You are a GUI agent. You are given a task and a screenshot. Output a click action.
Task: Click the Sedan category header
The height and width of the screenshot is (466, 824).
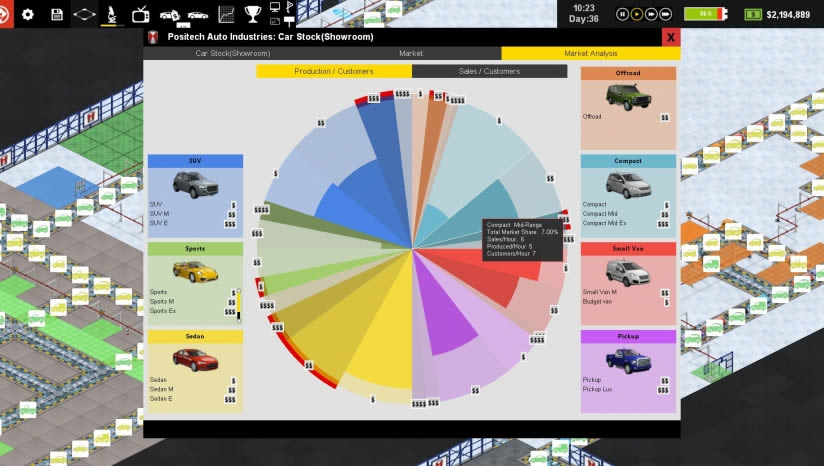[x=195, y=336]
